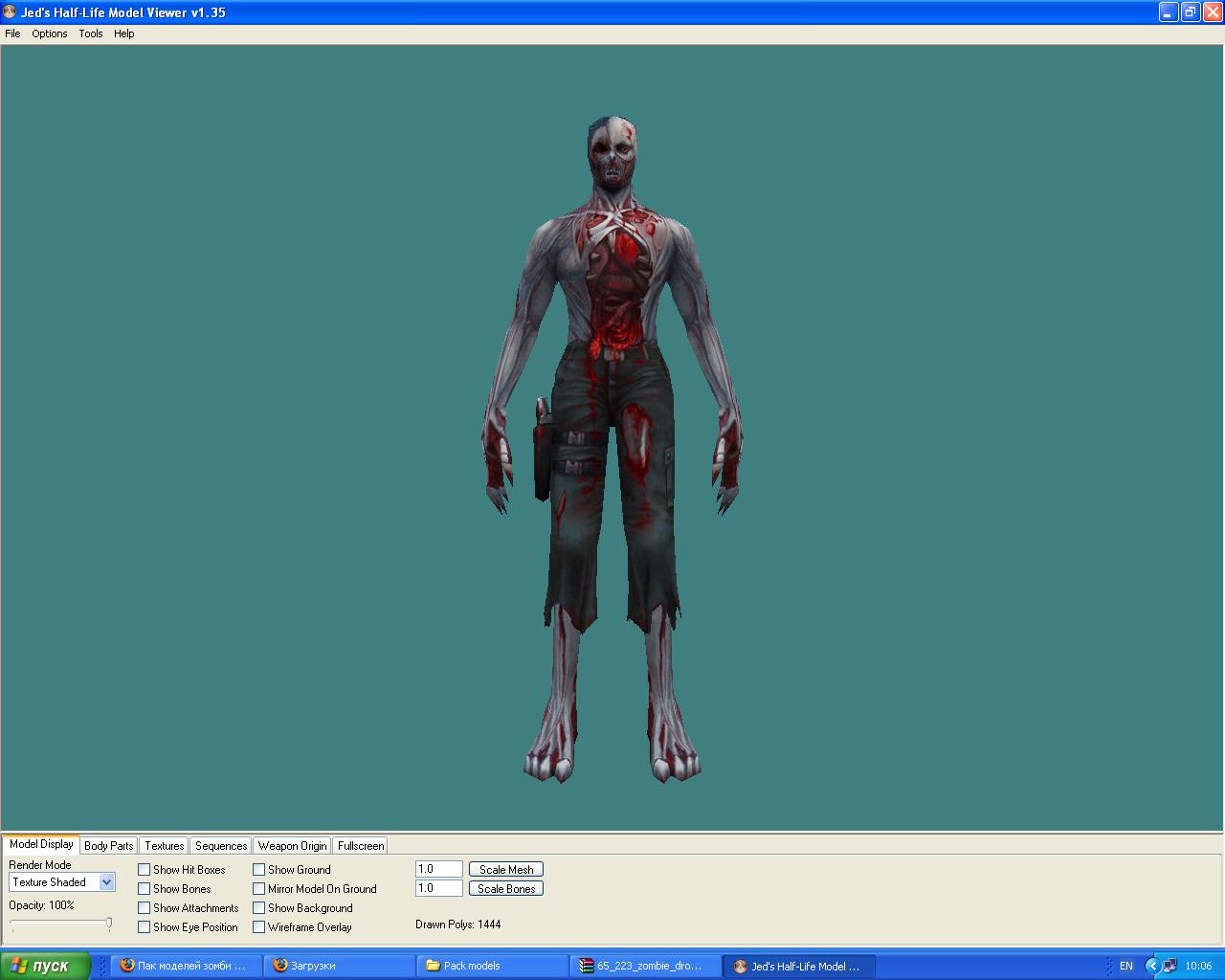This screenshot has height=980, width=1225.
Task: Close the Model Viewer window
Action: click(x=1212, y=12)
